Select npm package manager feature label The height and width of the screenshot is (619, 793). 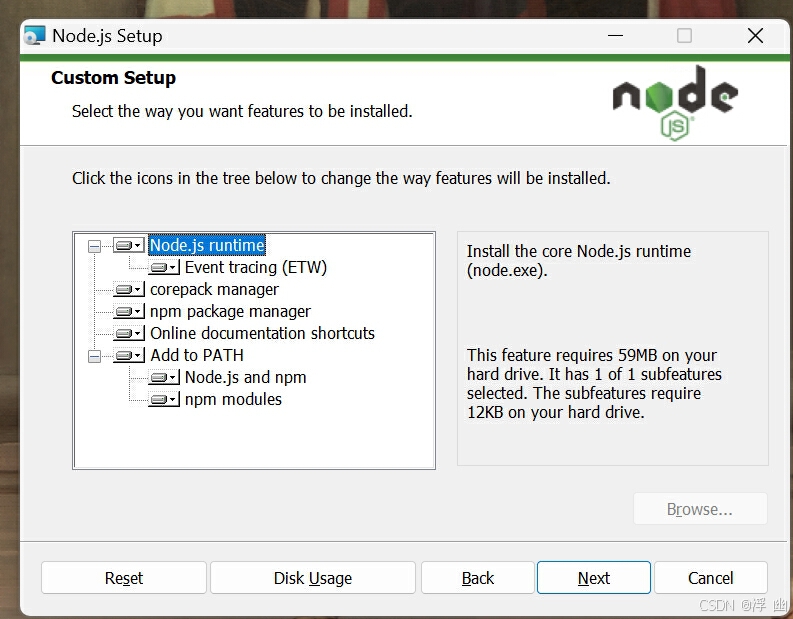point(231,311)
